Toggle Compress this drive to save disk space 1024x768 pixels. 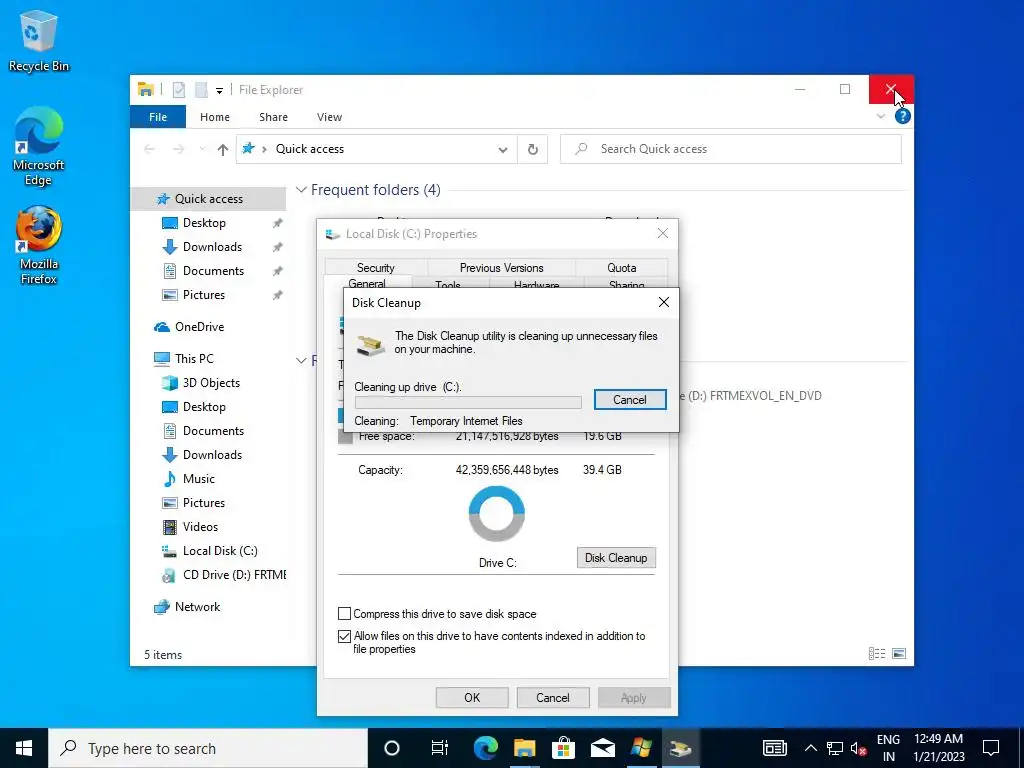[344, 614]
